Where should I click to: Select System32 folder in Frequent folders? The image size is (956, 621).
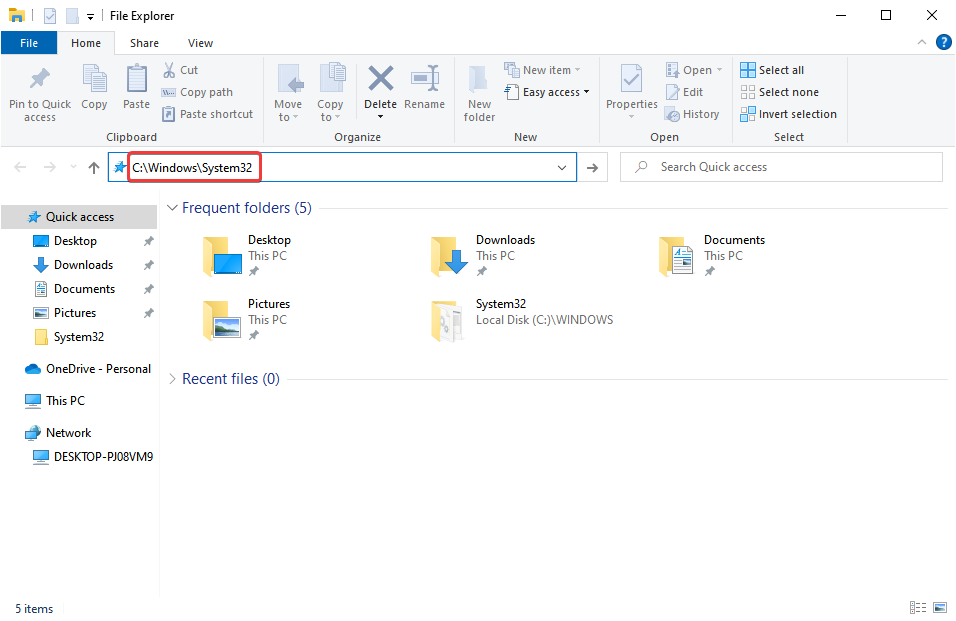[x=522, y=320]
